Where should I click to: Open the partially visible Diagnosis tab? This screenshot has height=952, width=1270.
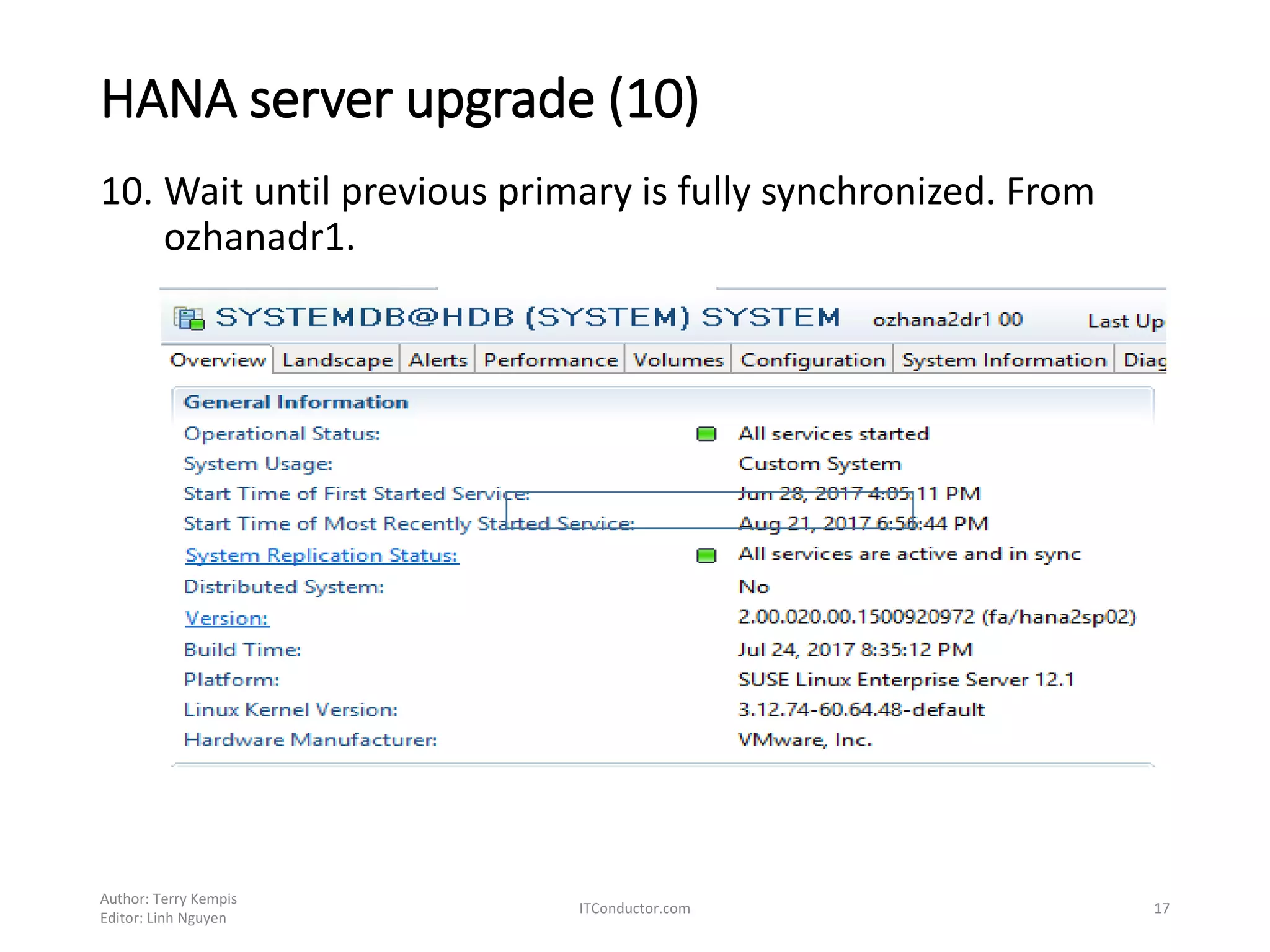pos(1142,359)
